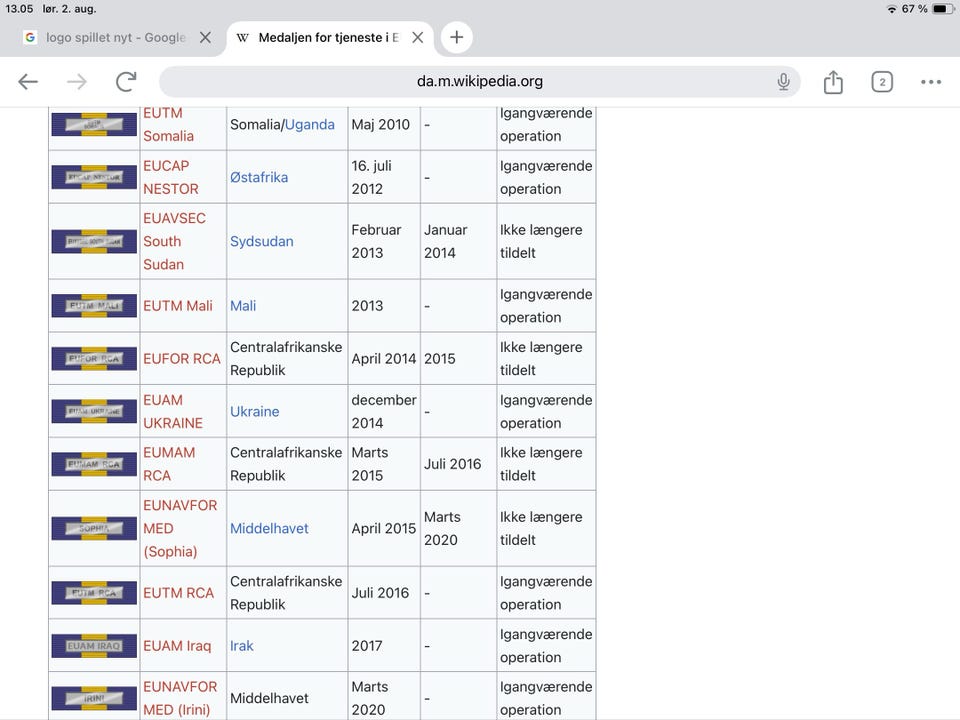Open the EUAVSEC South Sudan link
960x720 pixels.
coord(174,241)
